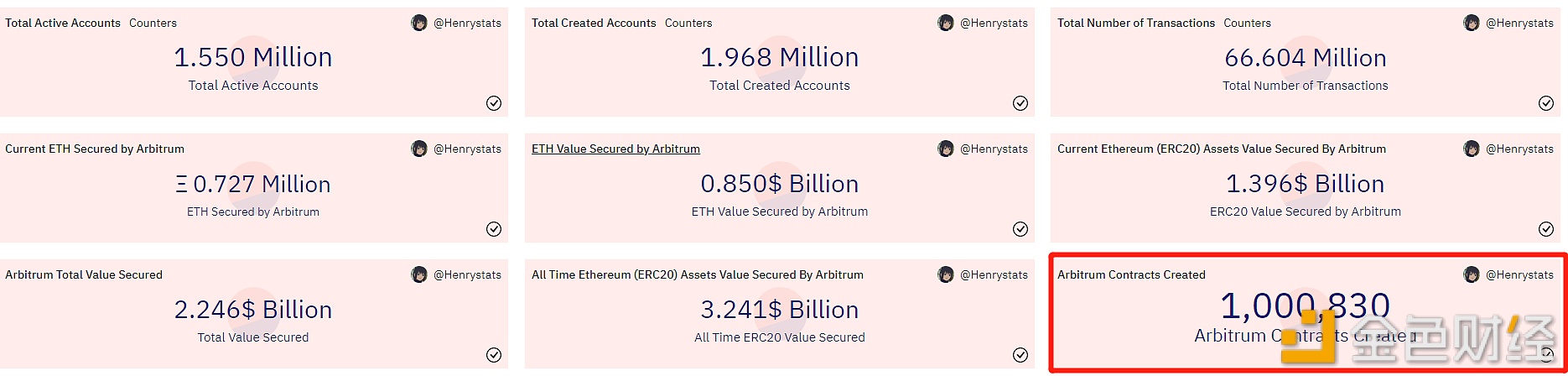Click the checkmark icon in ETH Value Secured panel
Image resolution: width=1568 pixels, height=376 pixels.
pyautogui.click(x=1020, y=229)
